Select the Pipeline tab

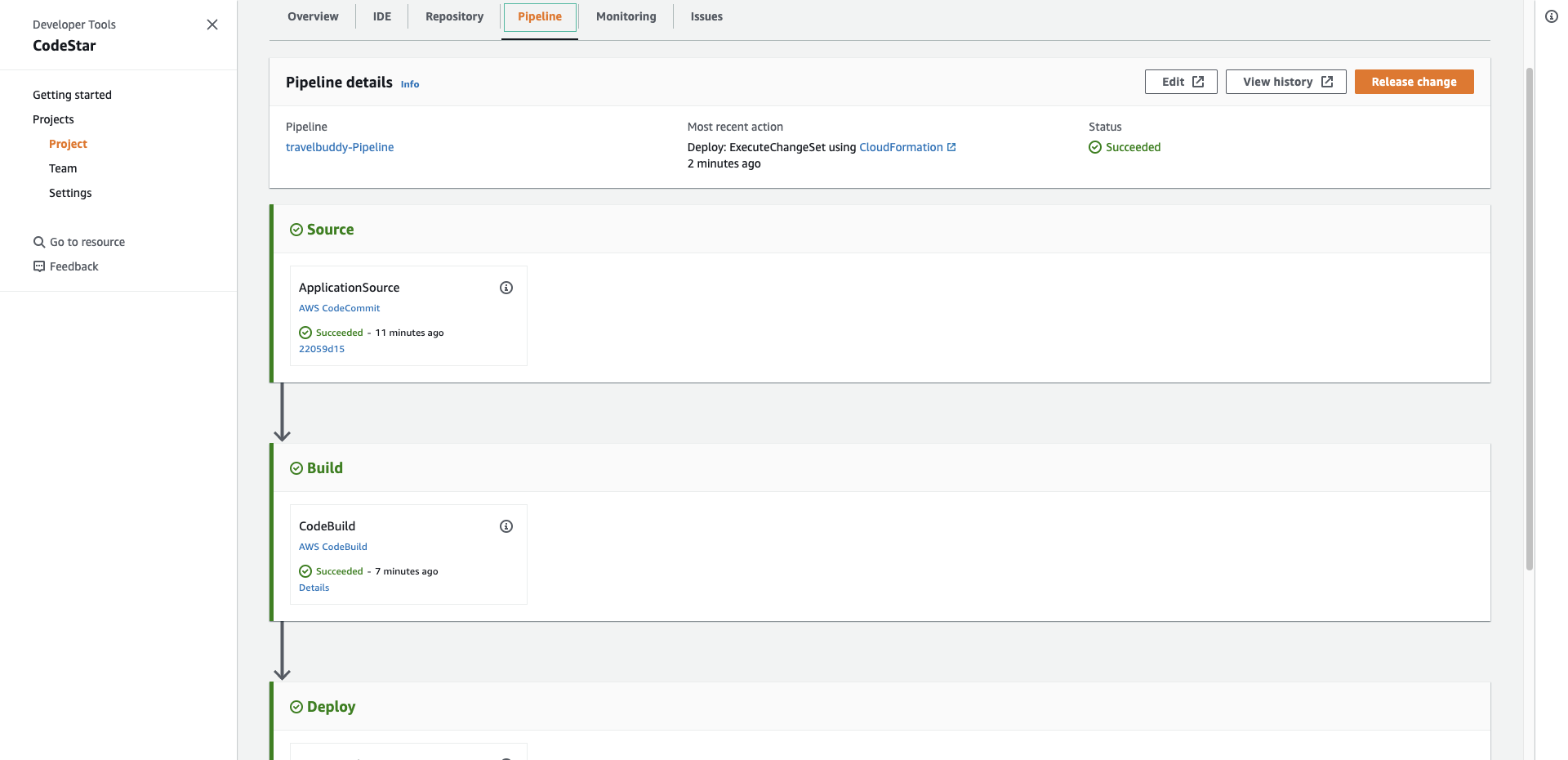[540, 16]
